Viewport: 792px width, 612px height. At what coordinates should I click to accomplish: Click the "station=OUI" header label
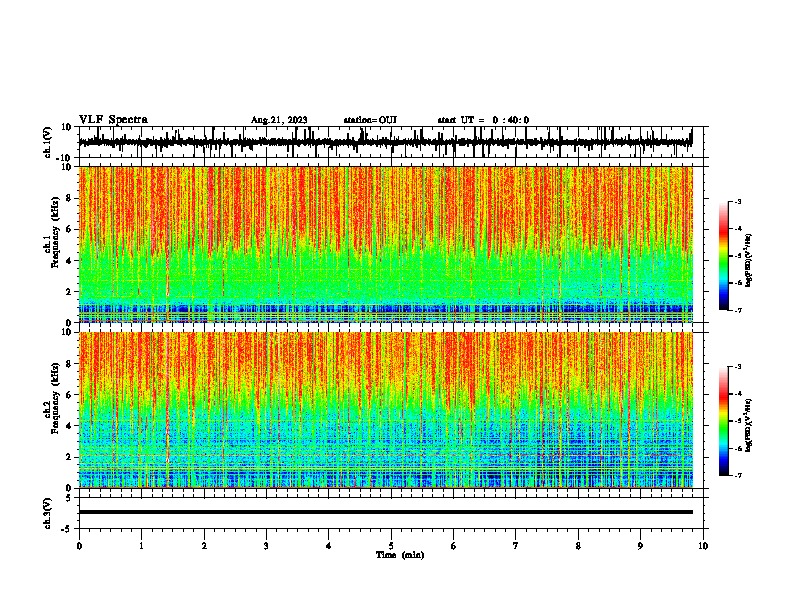[370, 120]
